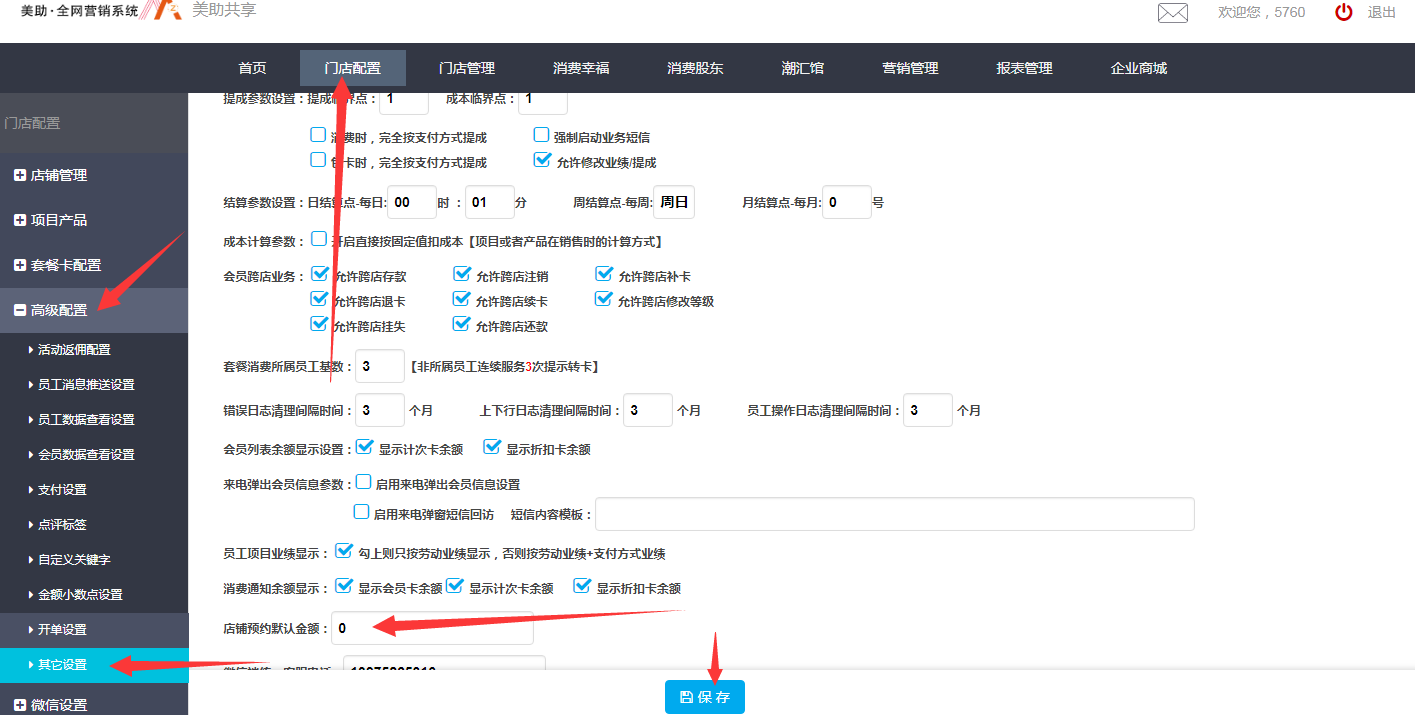Open the 潮汇馆 nav tab

803,68
